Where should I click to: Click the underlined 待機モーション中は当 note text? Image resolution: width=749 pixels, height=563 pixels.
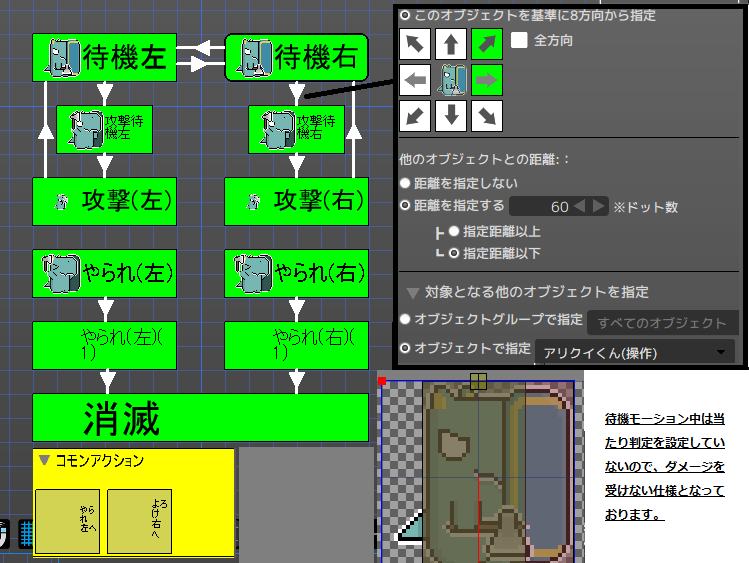664,419
